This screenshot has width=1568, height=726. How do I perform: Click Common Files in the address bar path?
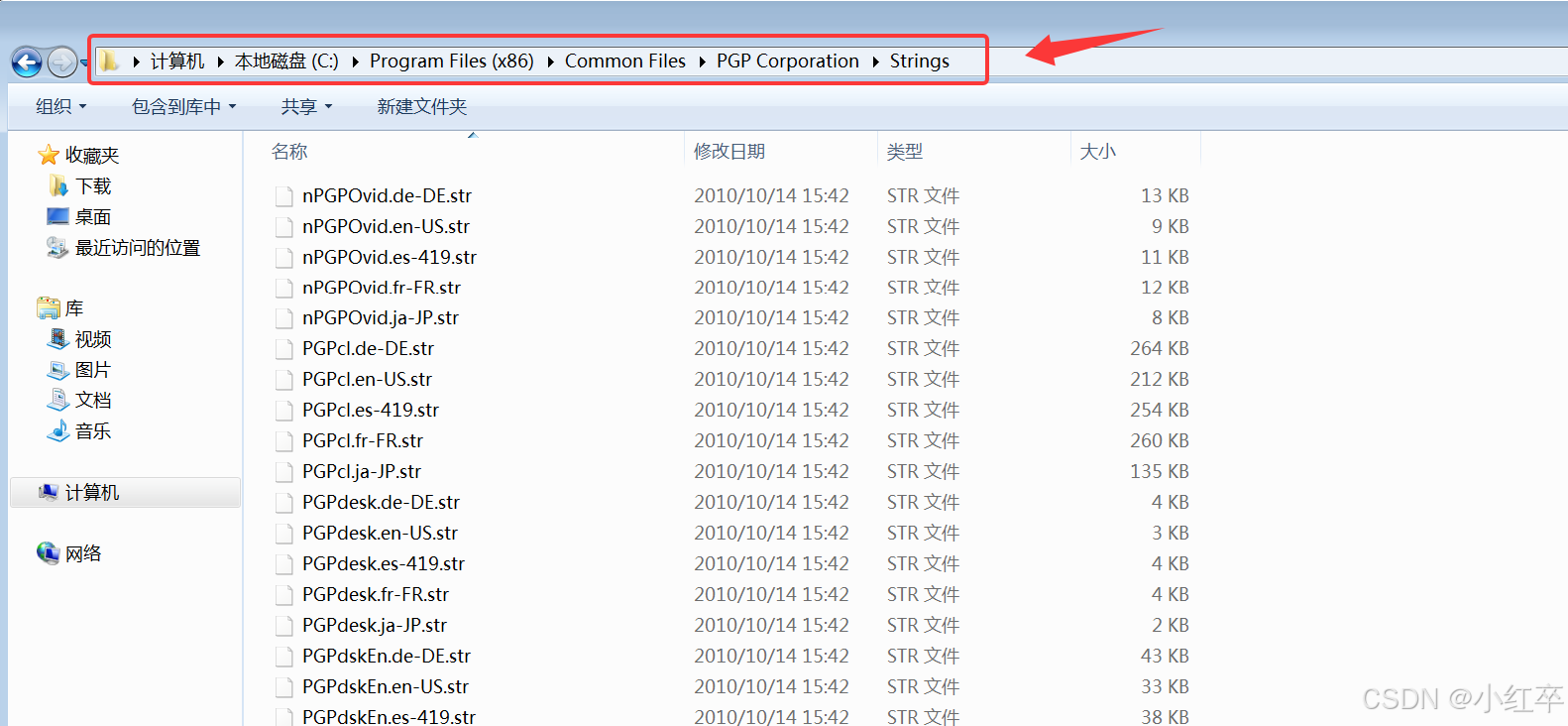click(625, 61)
